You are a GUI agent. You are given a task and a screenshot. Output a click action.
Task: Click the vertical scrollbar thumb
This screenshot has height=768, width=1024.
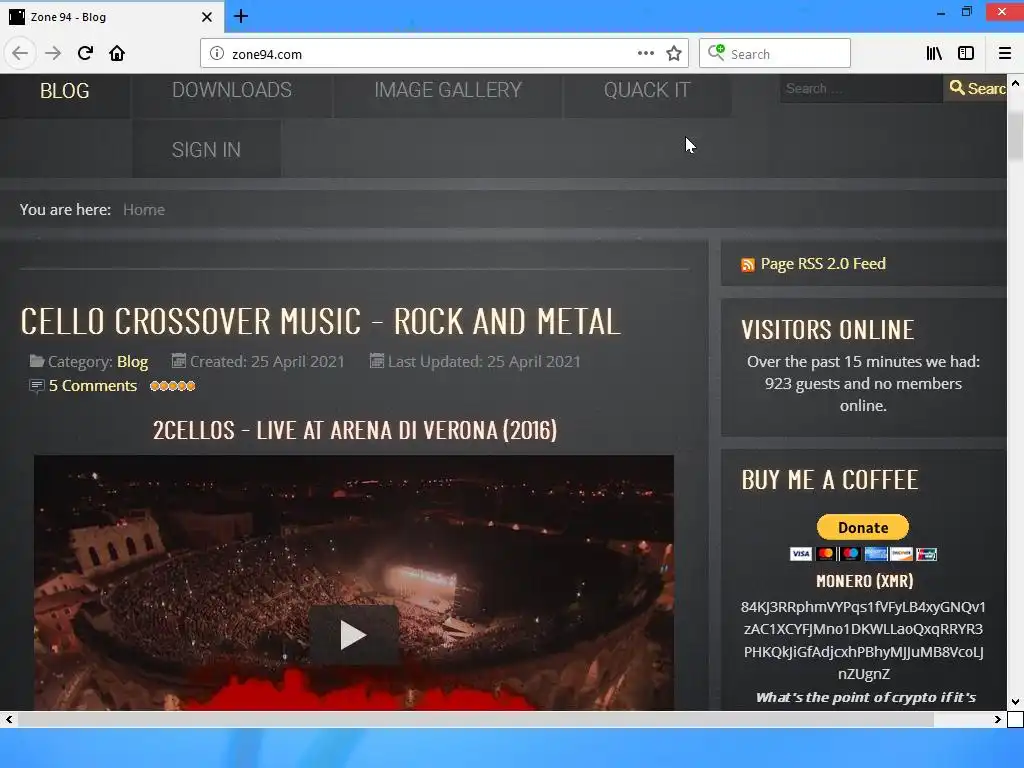pyautogui.click(x=1015, y=136)
